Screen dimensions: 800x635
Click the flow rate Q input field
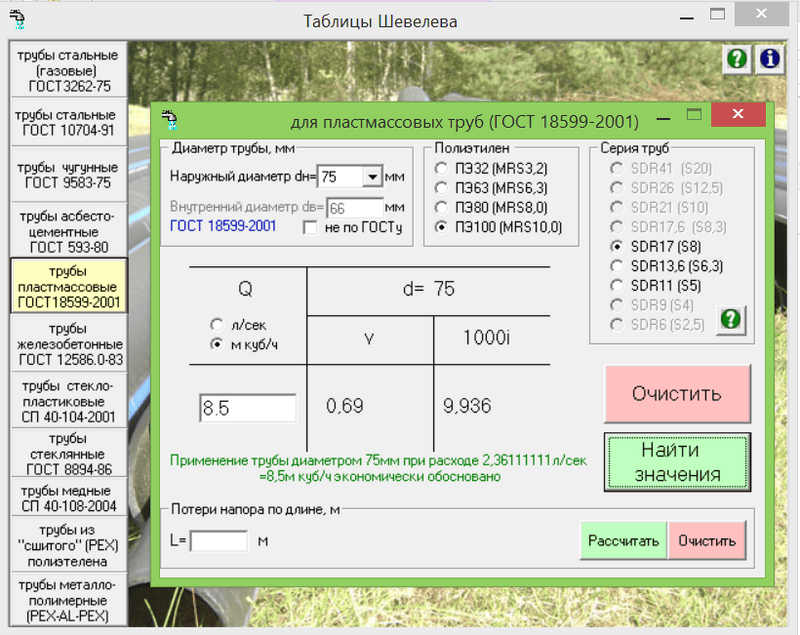click(x=248, y=408)
